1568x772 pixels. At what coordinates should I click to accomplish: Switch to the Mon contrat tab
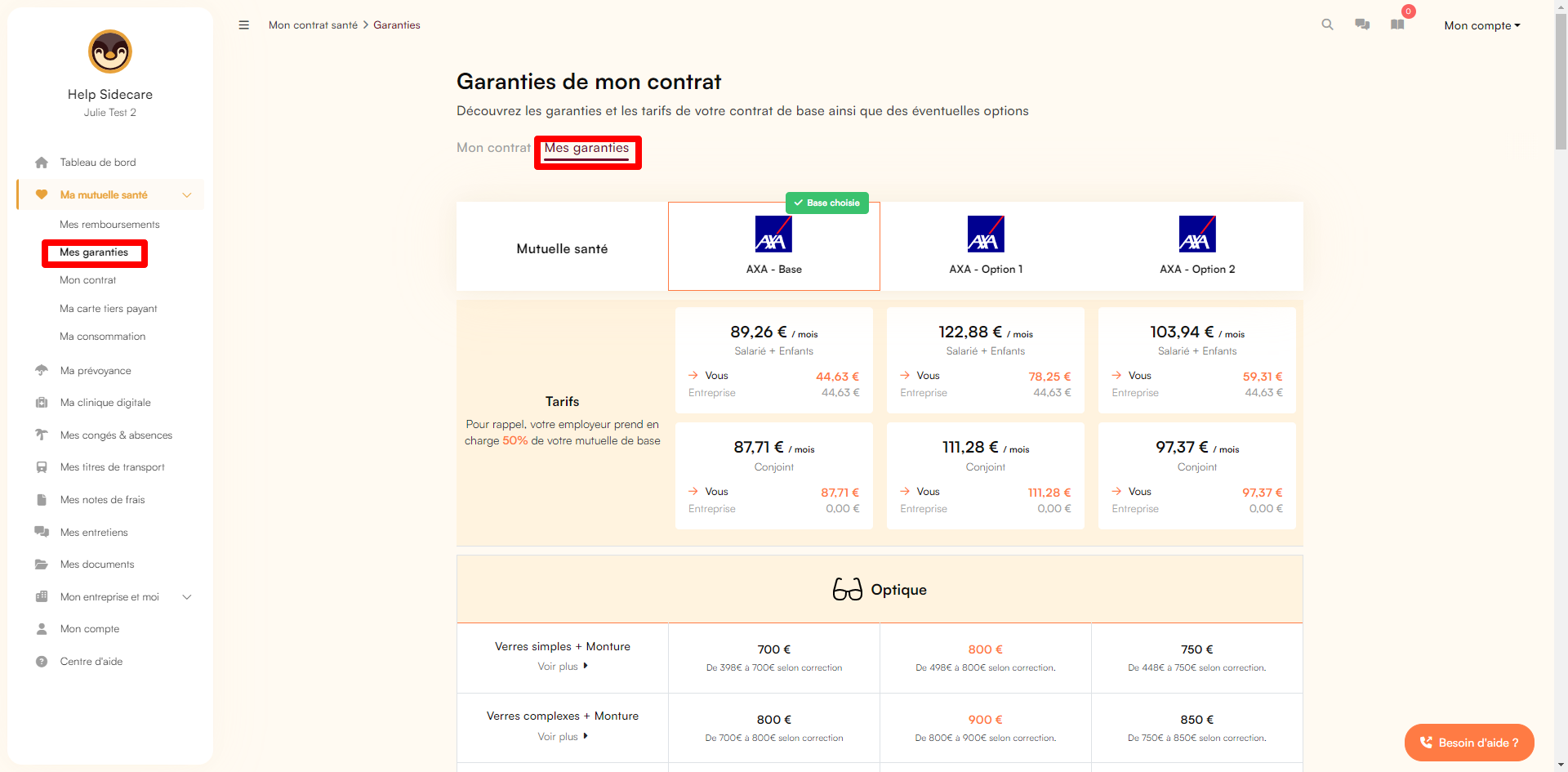[493, 148]
